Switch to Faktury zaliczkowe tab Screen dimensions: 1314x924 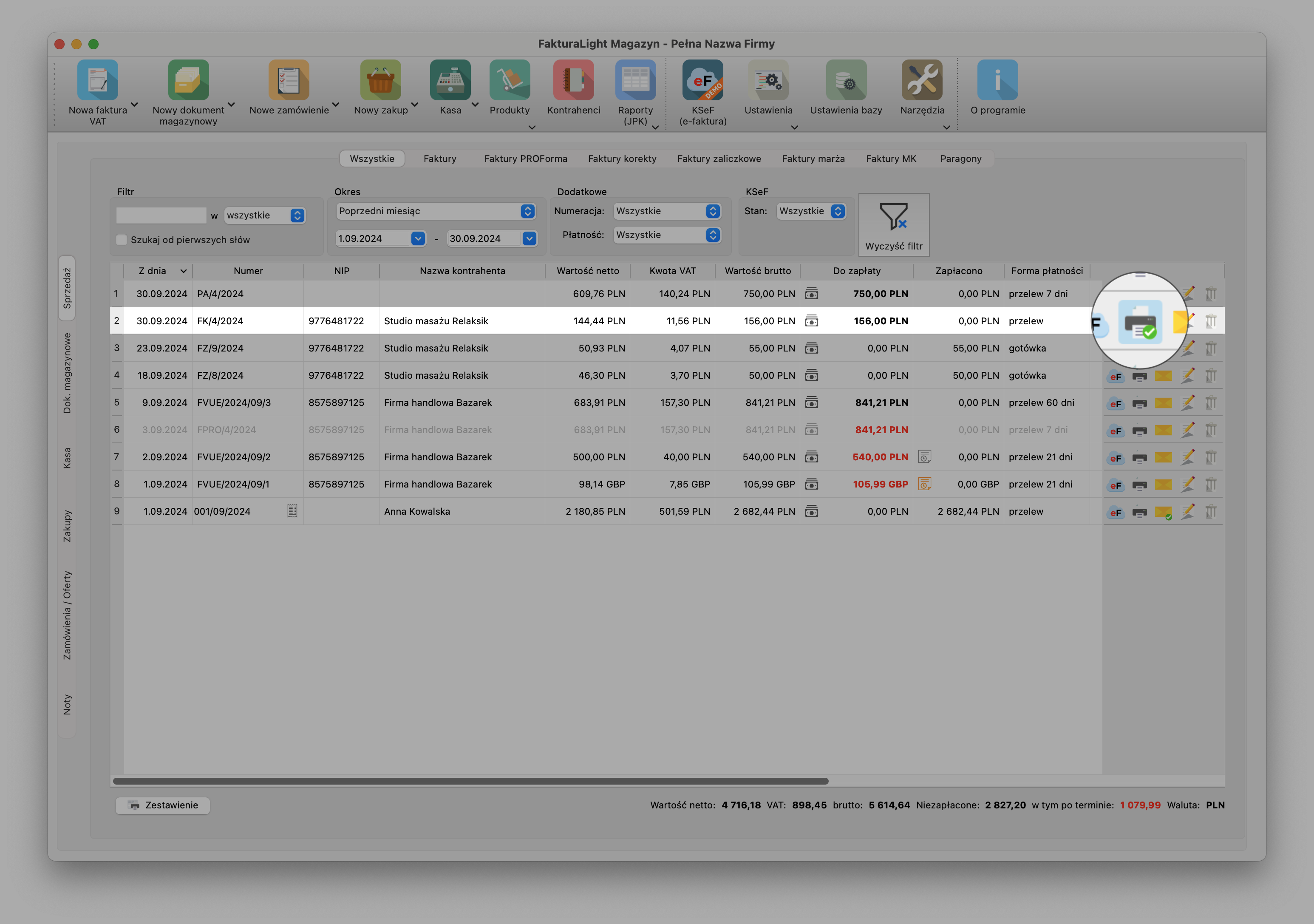point(719,159)
